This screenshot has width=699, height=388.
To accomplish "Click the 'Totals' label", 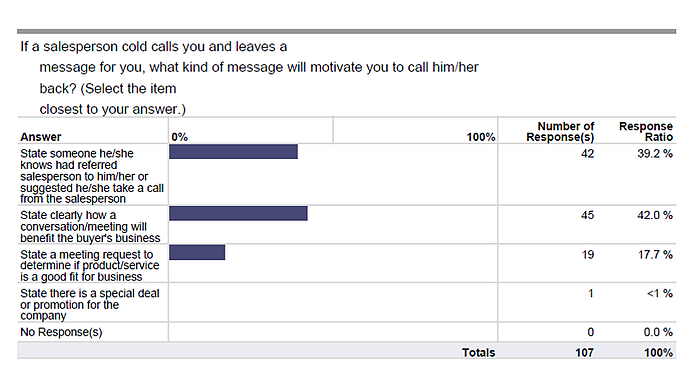I will [478, 353].
